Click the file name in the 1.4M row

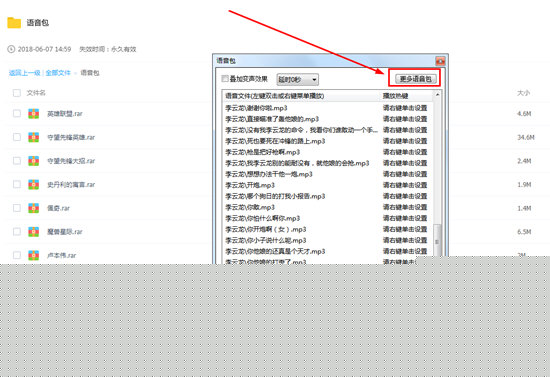pyautogui.click(x=59, y=208)
